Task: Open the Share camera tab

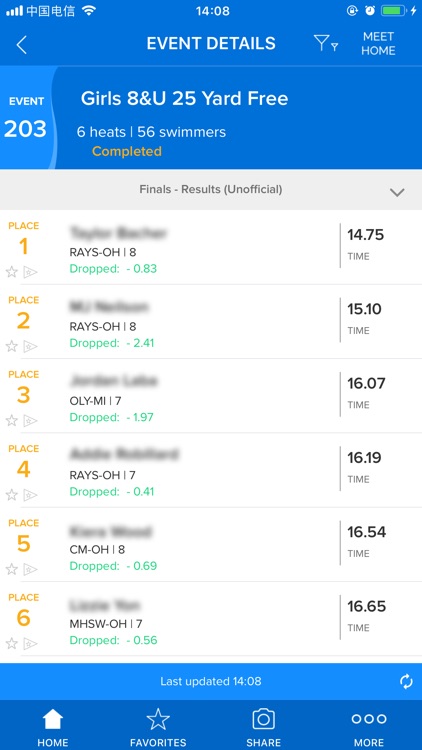Action: pyautogui.click(x=263, y=727)
